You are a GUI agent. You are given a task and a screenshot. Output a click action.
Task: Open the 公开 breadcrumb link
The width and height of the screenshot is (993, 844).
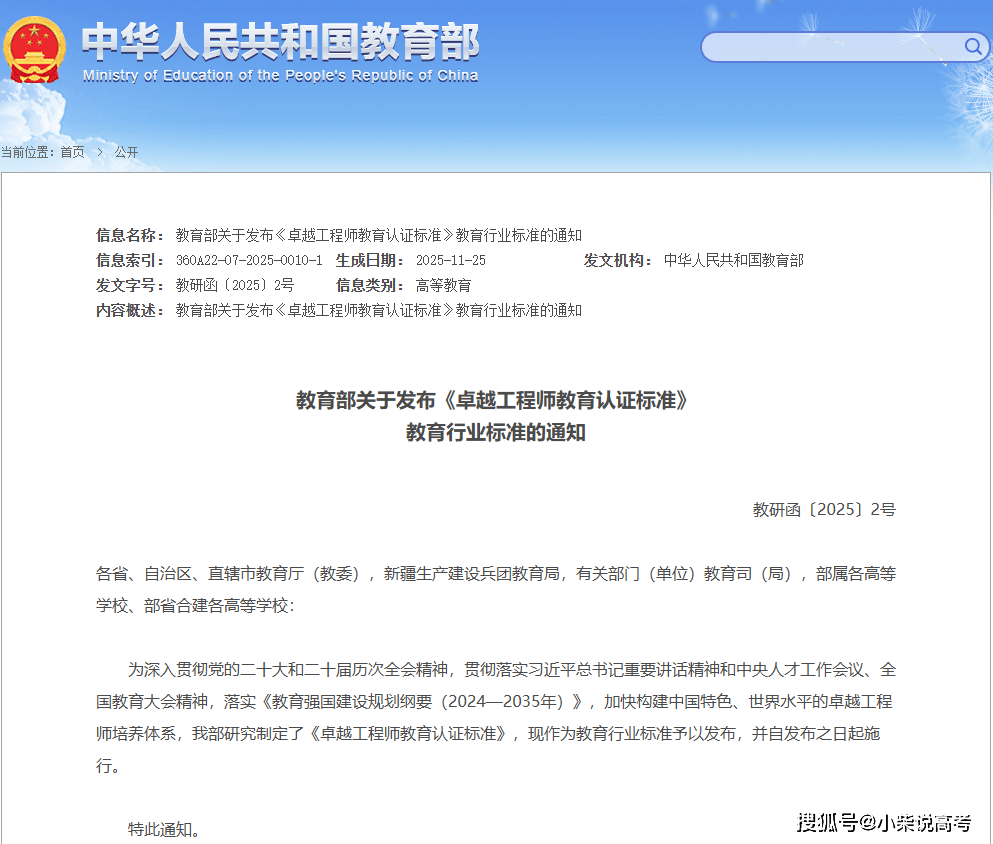point(126,152)
